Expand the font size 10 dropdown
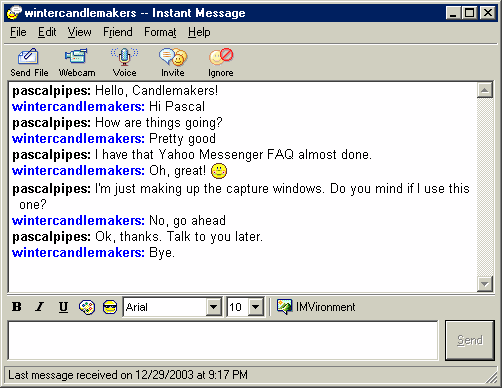 [256, 307]
